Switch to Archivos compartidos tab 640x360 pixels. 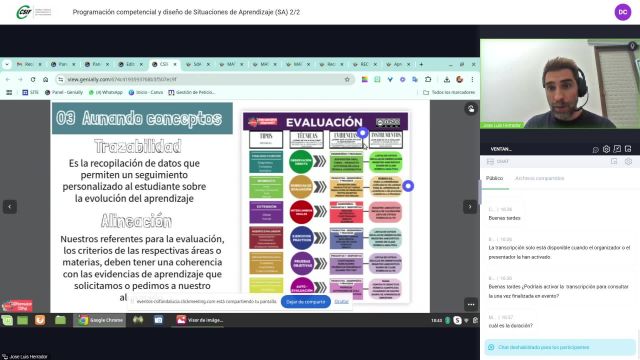(539, 178)
